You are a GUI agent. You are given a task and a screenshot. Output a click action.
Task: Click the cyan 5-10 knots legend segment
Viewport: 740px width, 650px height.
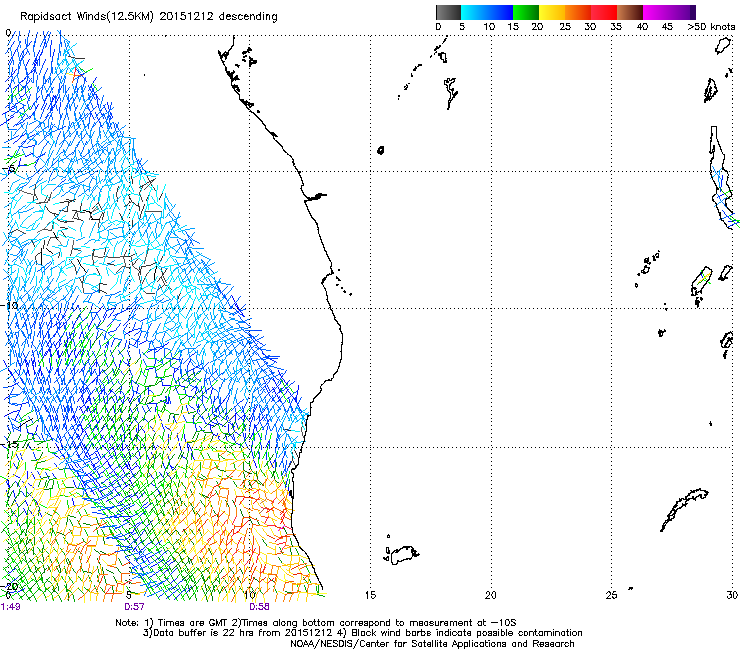tap(474, 12)
